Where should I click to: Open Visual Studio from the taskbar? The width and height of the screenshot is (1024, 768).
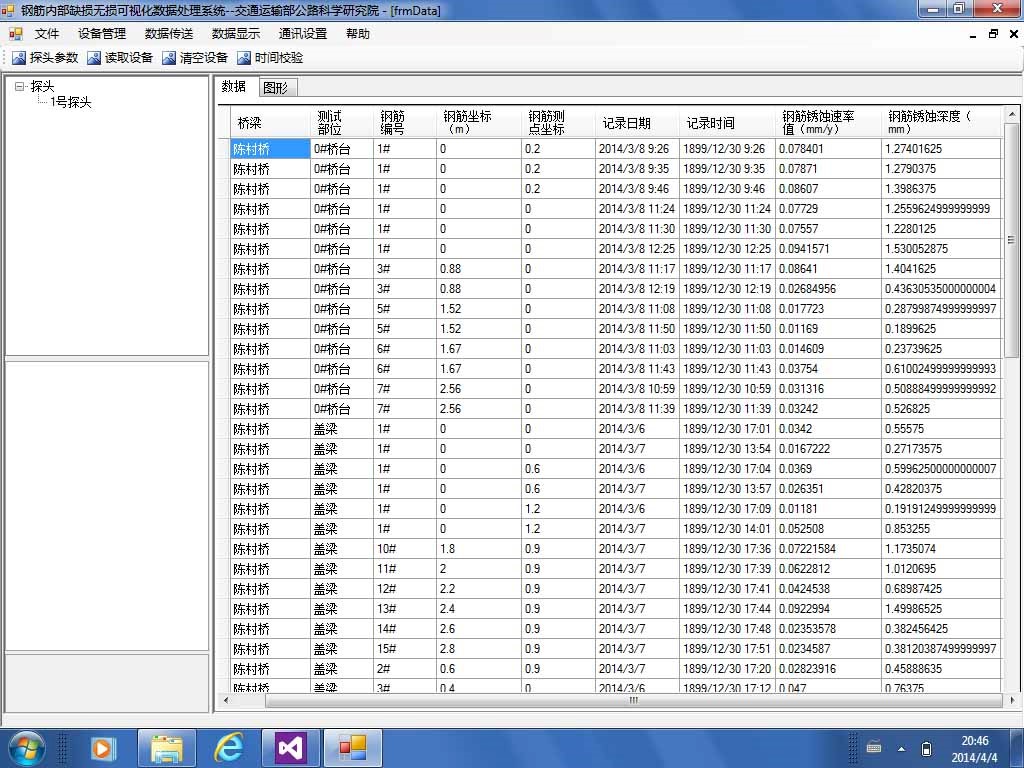(x=290, y=747)
